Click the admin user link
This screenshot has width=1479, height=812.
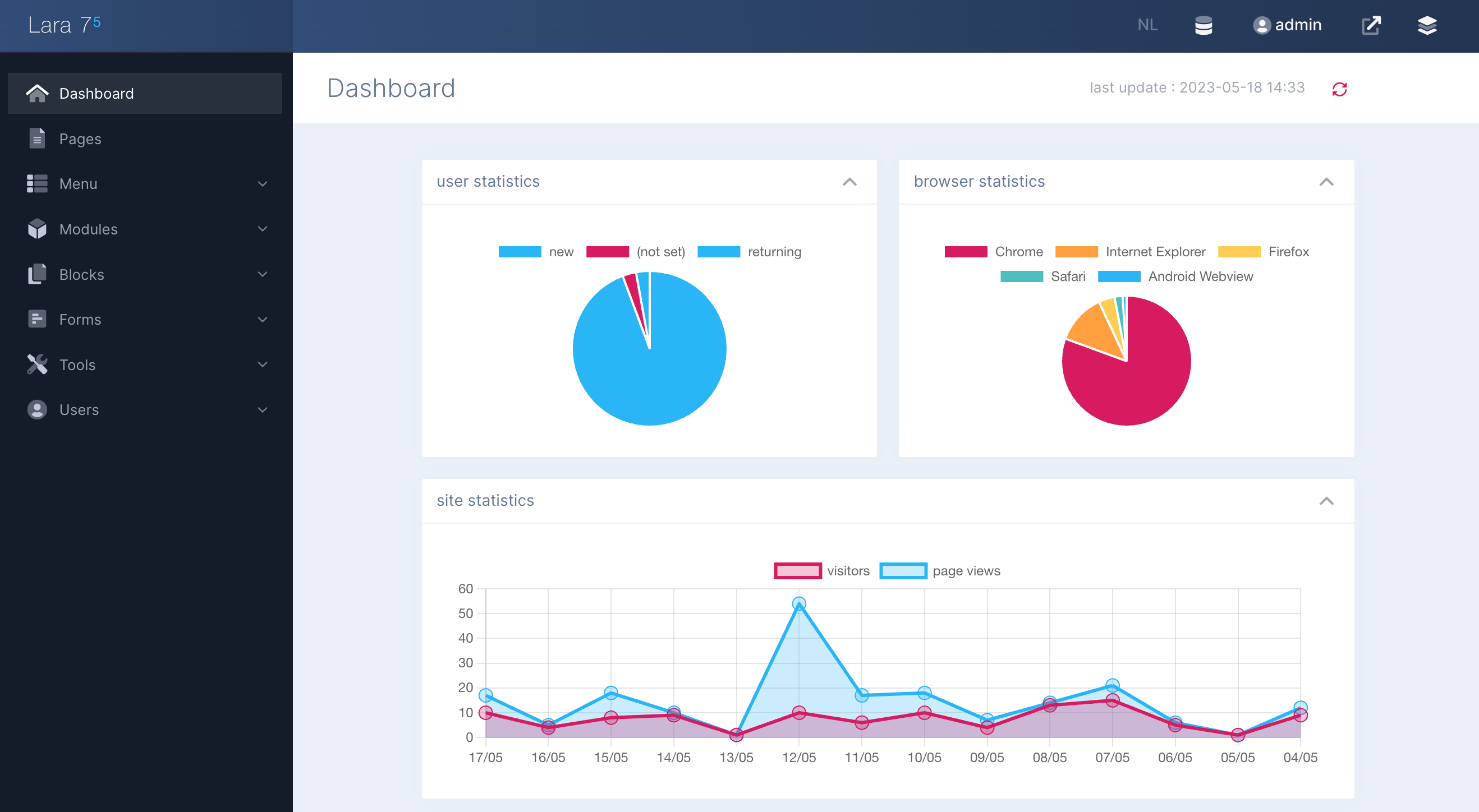click(x=1287, y=25)
